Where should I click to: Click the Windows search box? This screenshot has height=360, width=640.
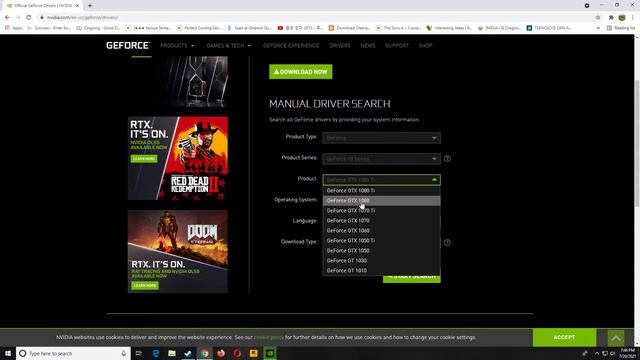pos(73,353)
